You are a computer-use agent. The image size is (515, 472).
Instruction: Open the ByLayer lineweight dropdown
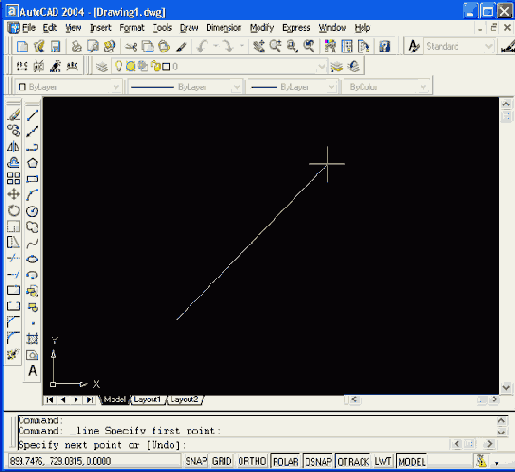(x=331, y=87)
